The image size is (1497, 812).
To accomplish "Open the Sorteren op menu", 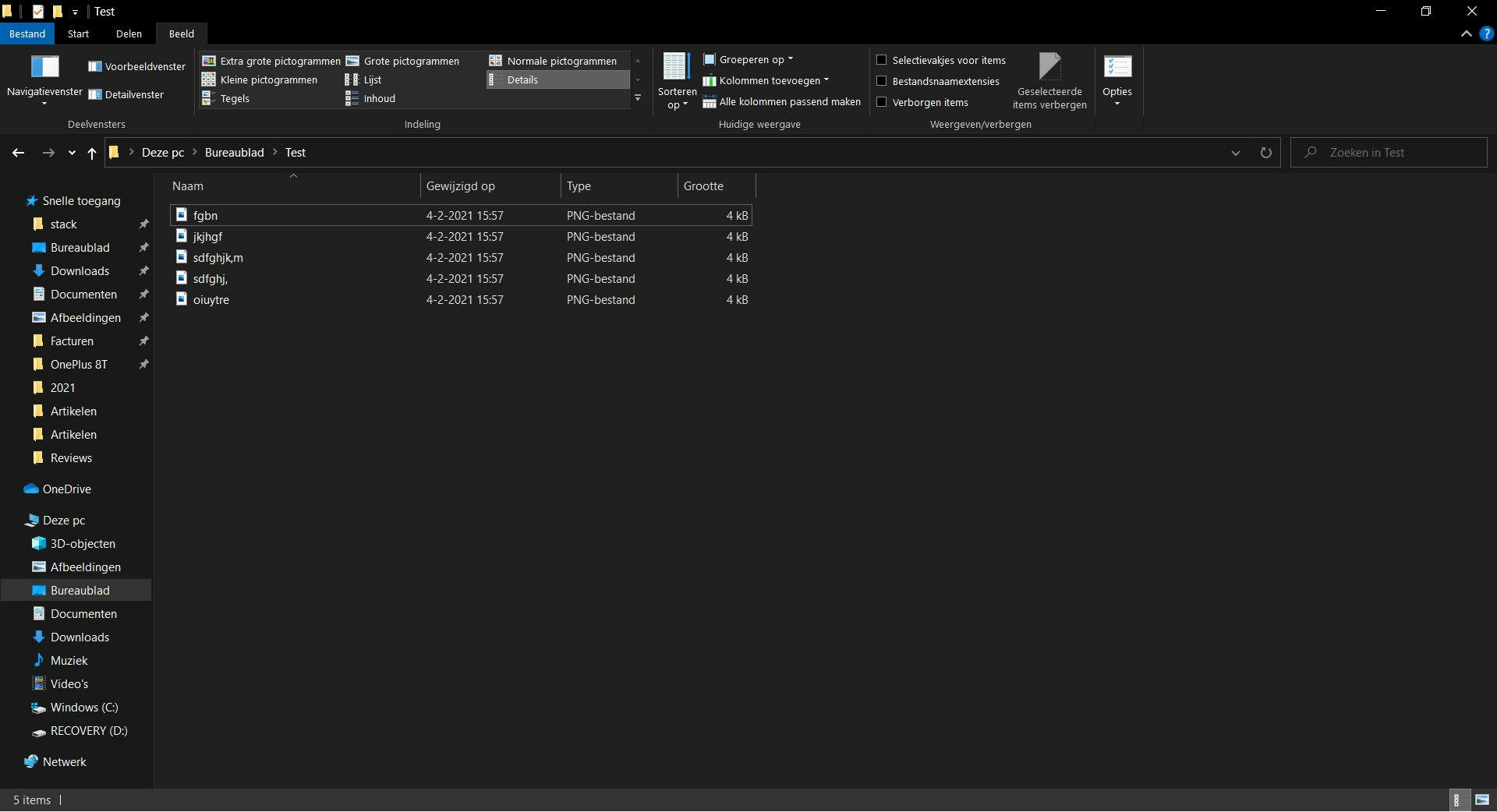I will click(x=677, y=81).
